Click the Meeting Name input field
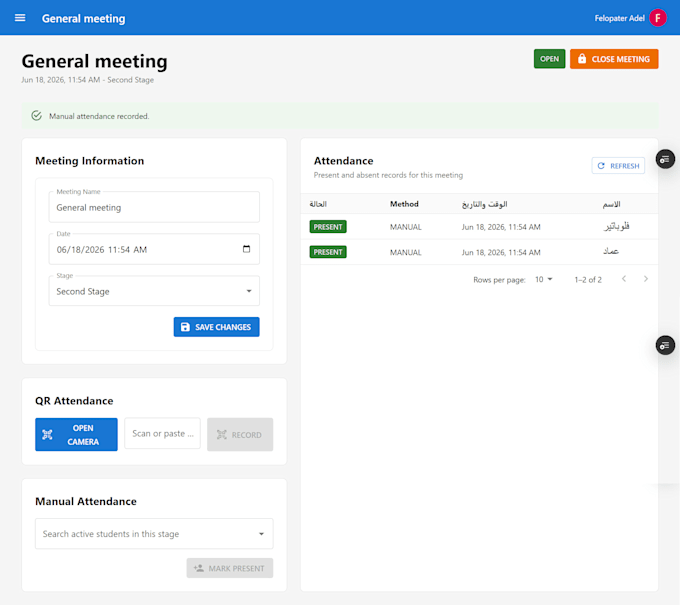Viewport: 680px width, 605px height. tap(154, 207)
